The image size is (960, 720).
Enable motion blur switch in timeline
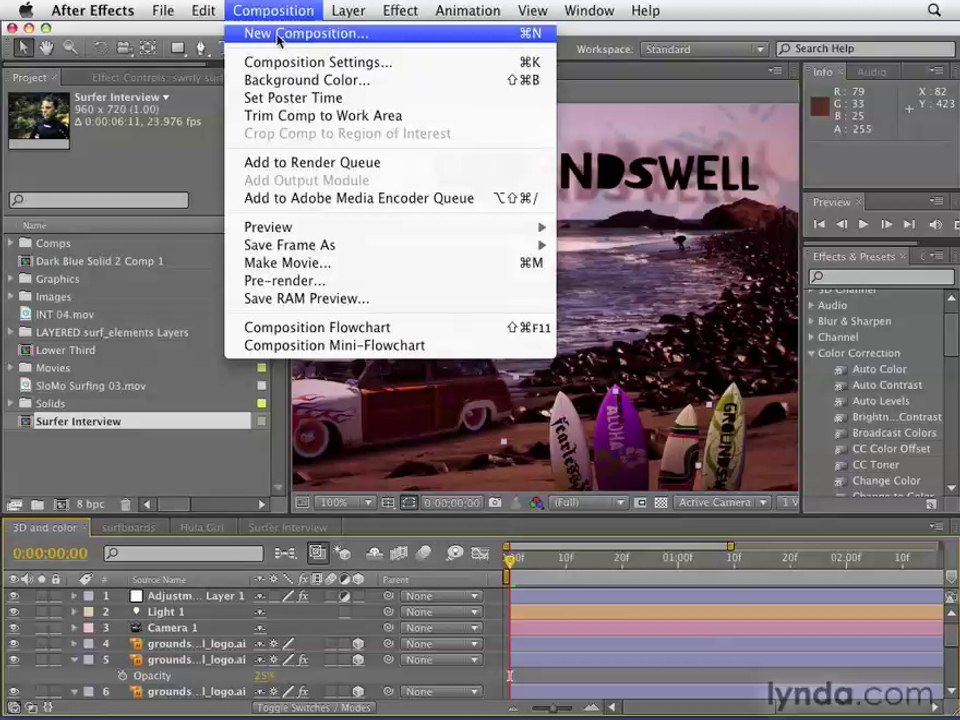click(423, 553)
